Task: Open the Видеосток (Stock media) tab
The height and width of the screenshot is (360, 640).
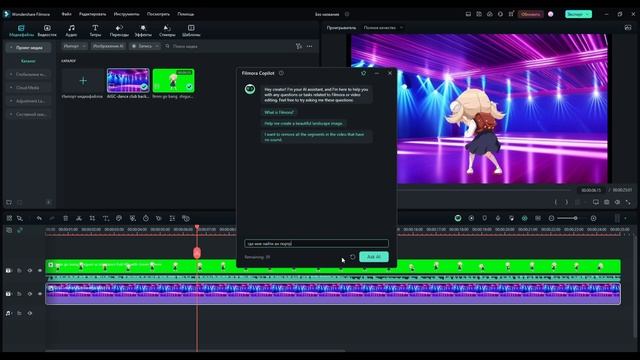Action: [x=47, y=31]
